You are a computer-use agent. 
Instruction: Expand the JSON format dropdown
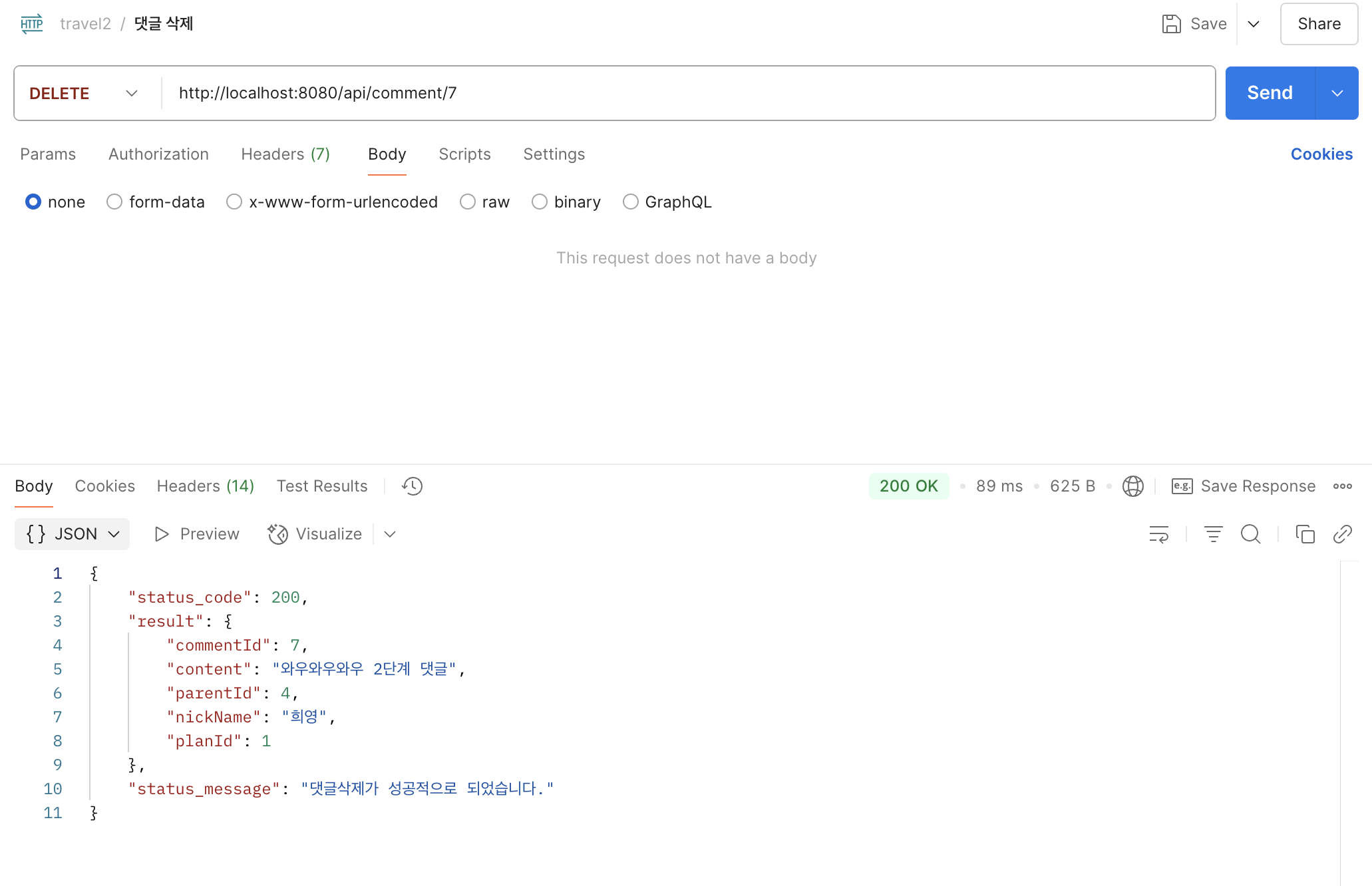pyautogui.click(x=72, y=534)
